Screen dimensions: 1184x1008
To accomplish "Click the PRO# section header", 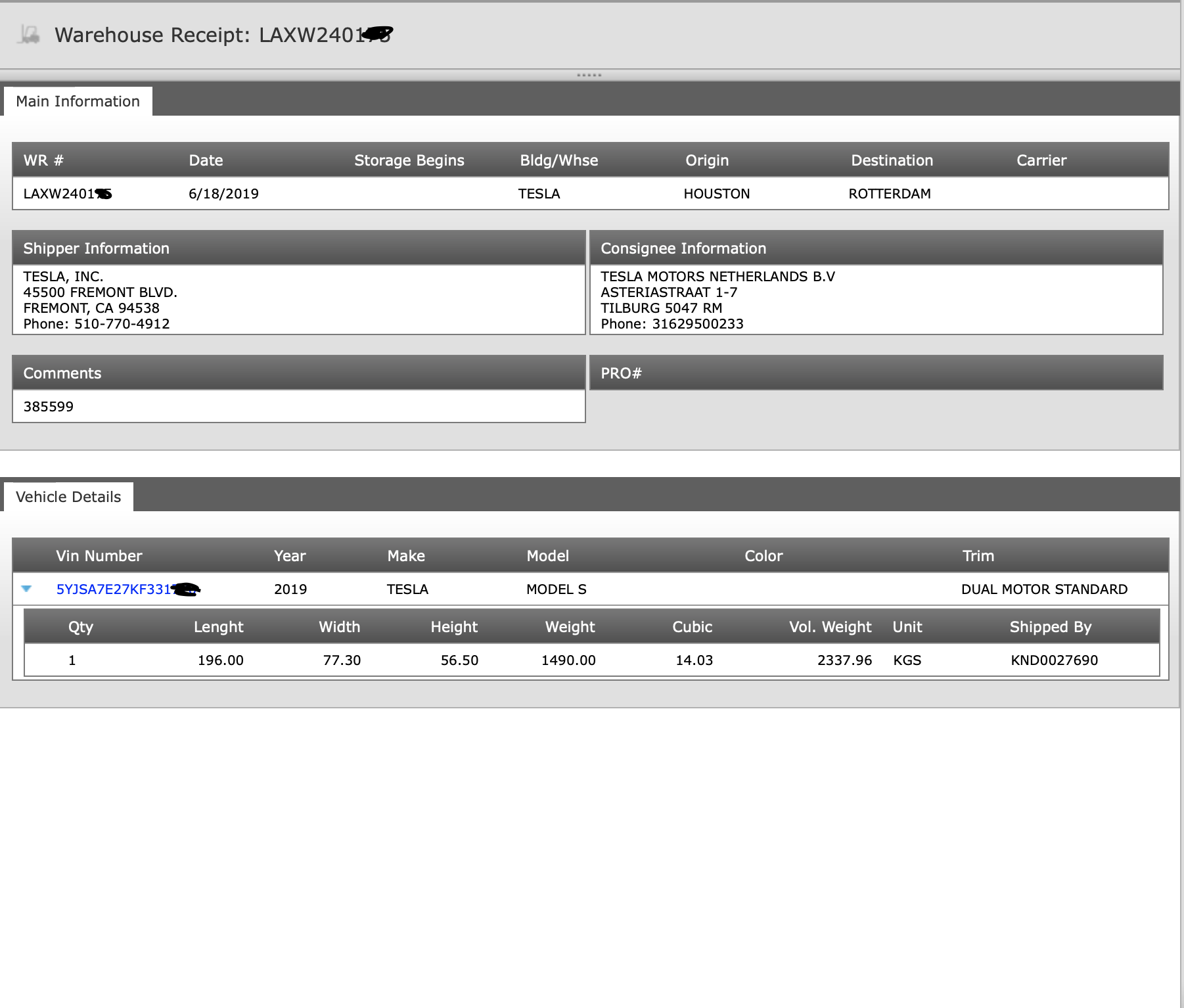I will coord(876,373).
